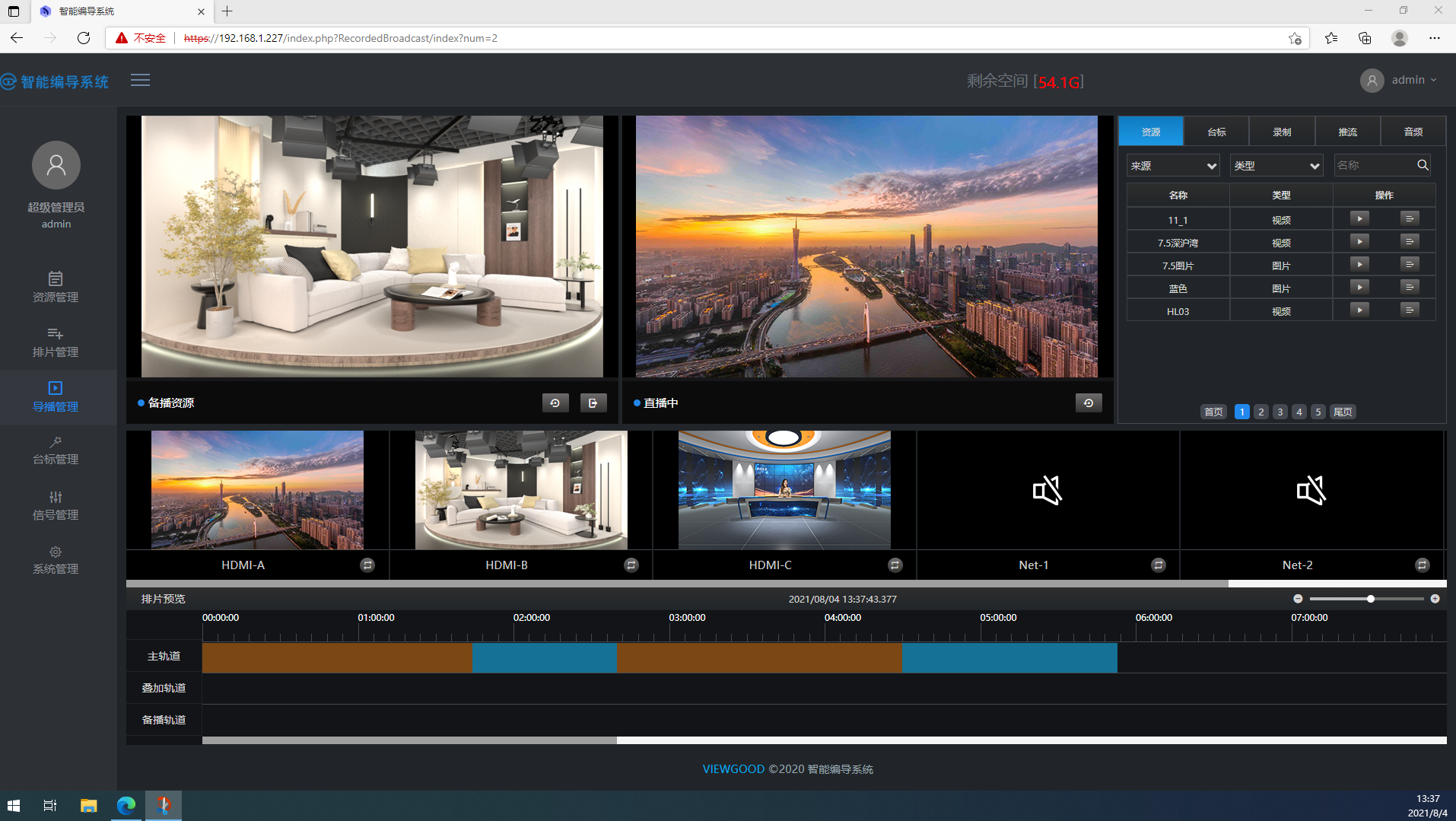Screen dimensions: 1456x821
Task: Open the Windows Start menu
Action: 14,806
